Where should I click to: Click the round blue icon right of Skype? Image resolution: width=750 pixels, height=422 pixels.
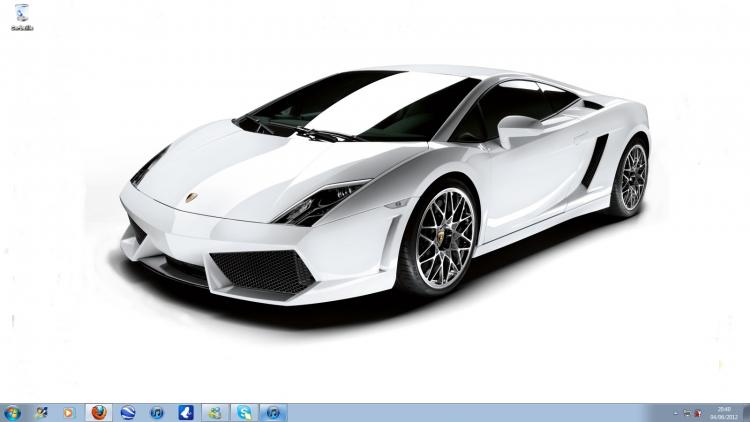tap(273, 412)
